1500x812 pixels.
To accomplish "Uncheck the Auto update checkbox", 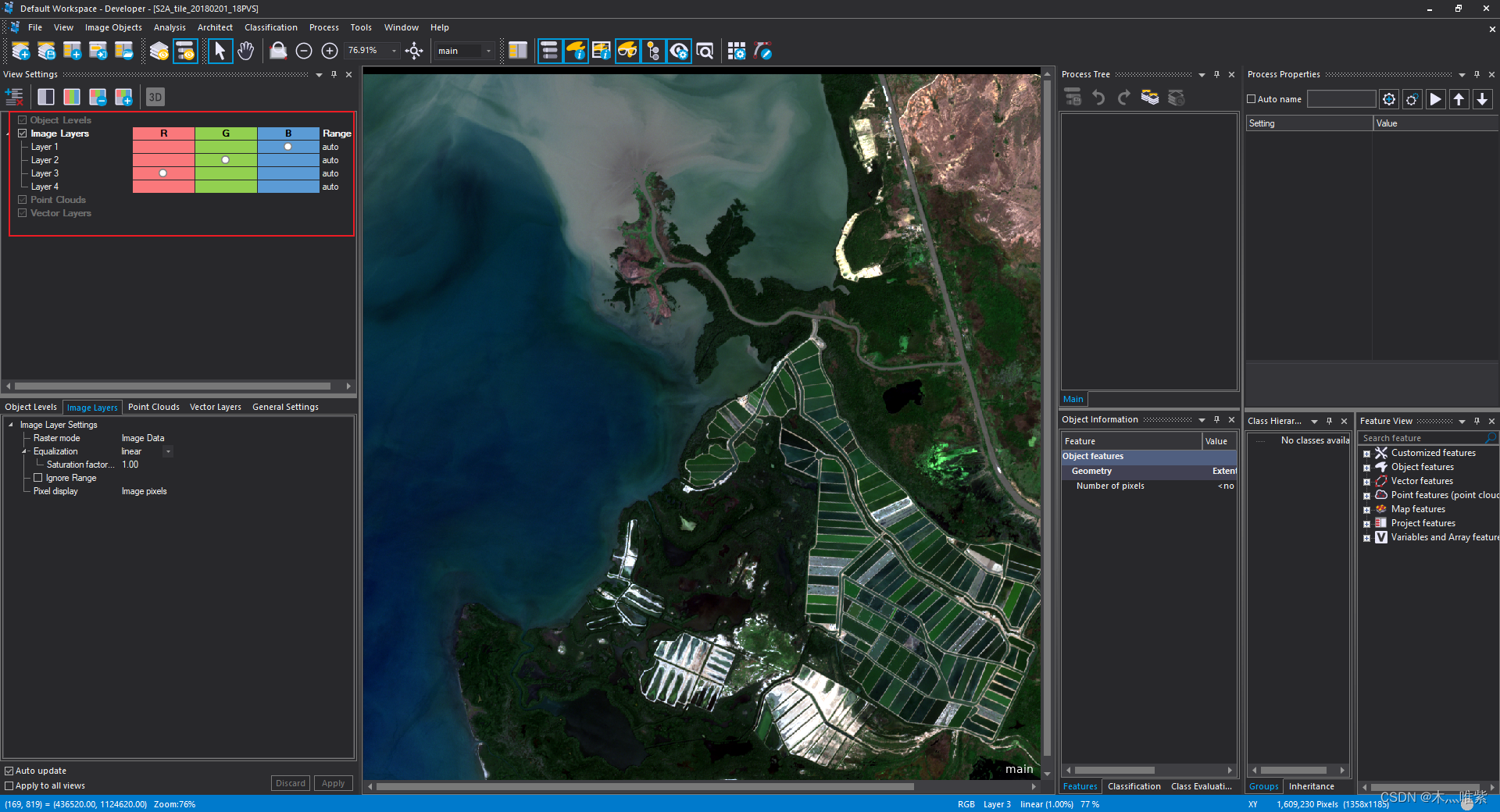I will (x=9, y=771).
